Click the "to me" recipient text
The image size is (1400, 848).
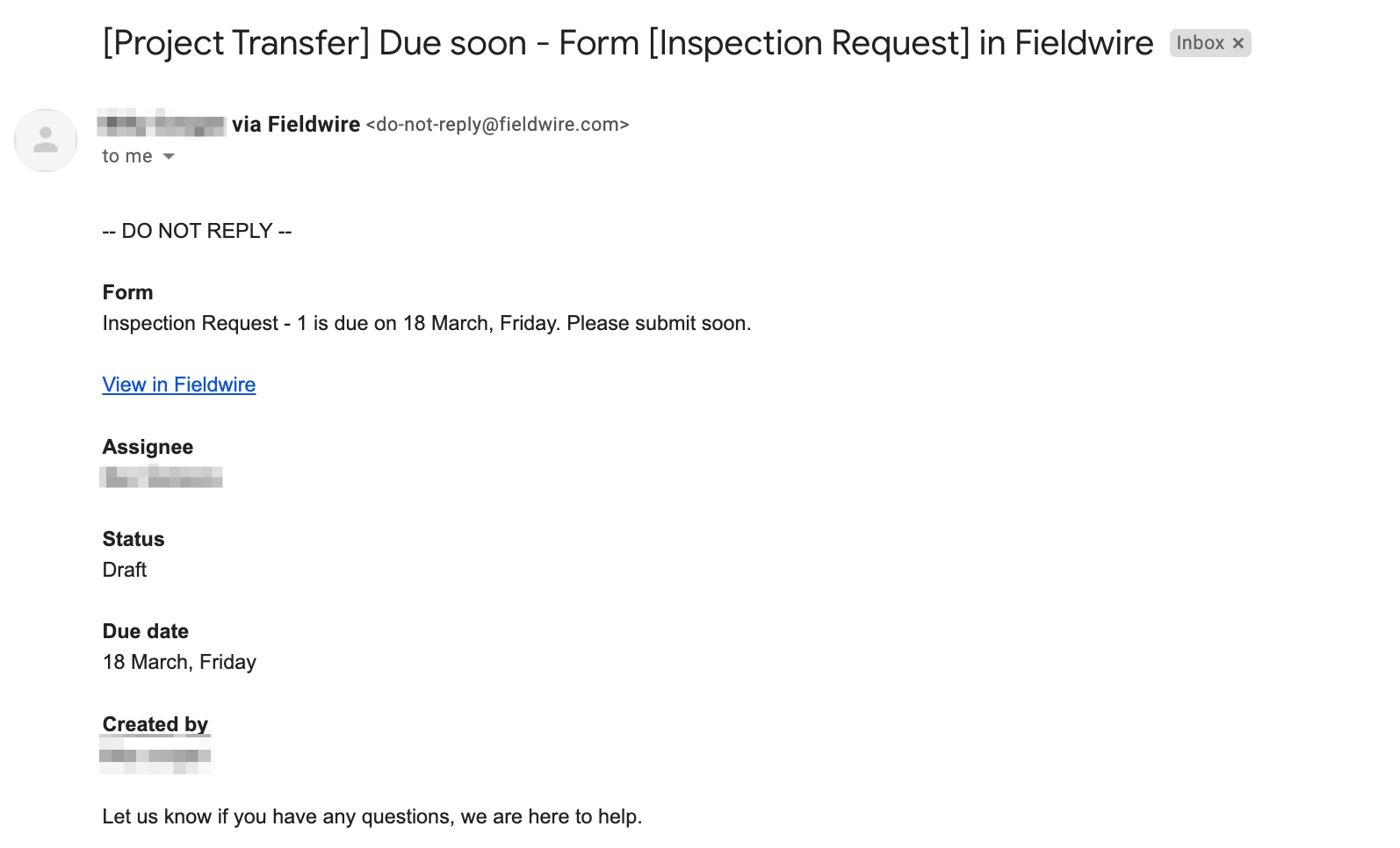[x=127, y=156]
